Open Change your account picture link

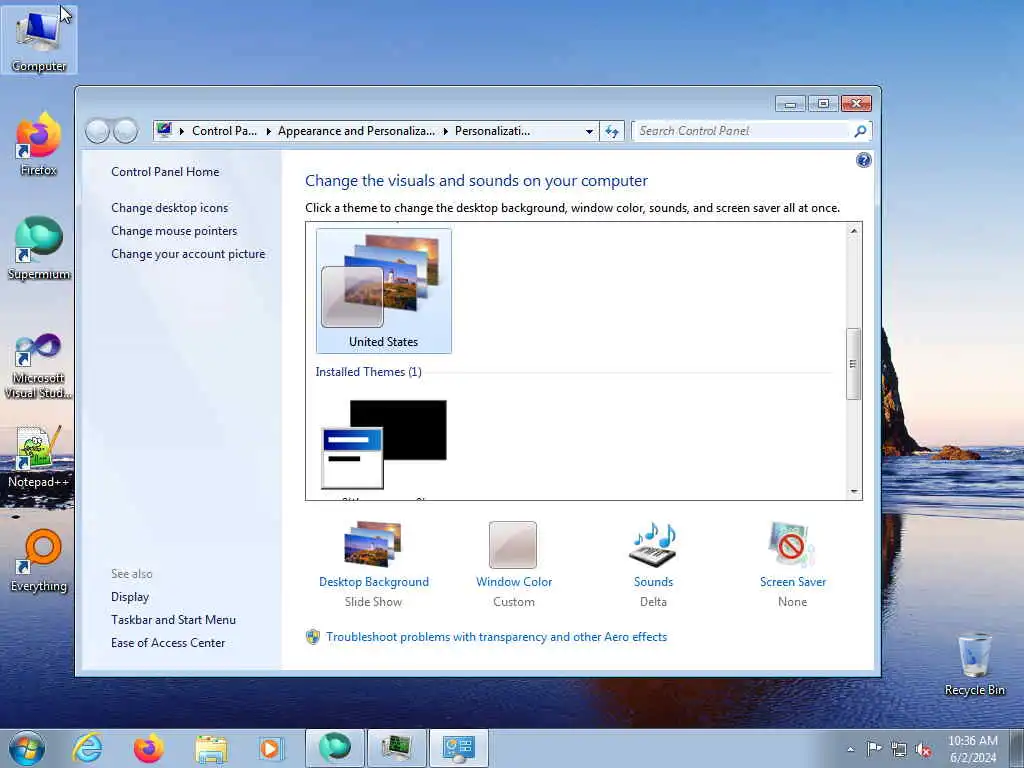(188, 253)
